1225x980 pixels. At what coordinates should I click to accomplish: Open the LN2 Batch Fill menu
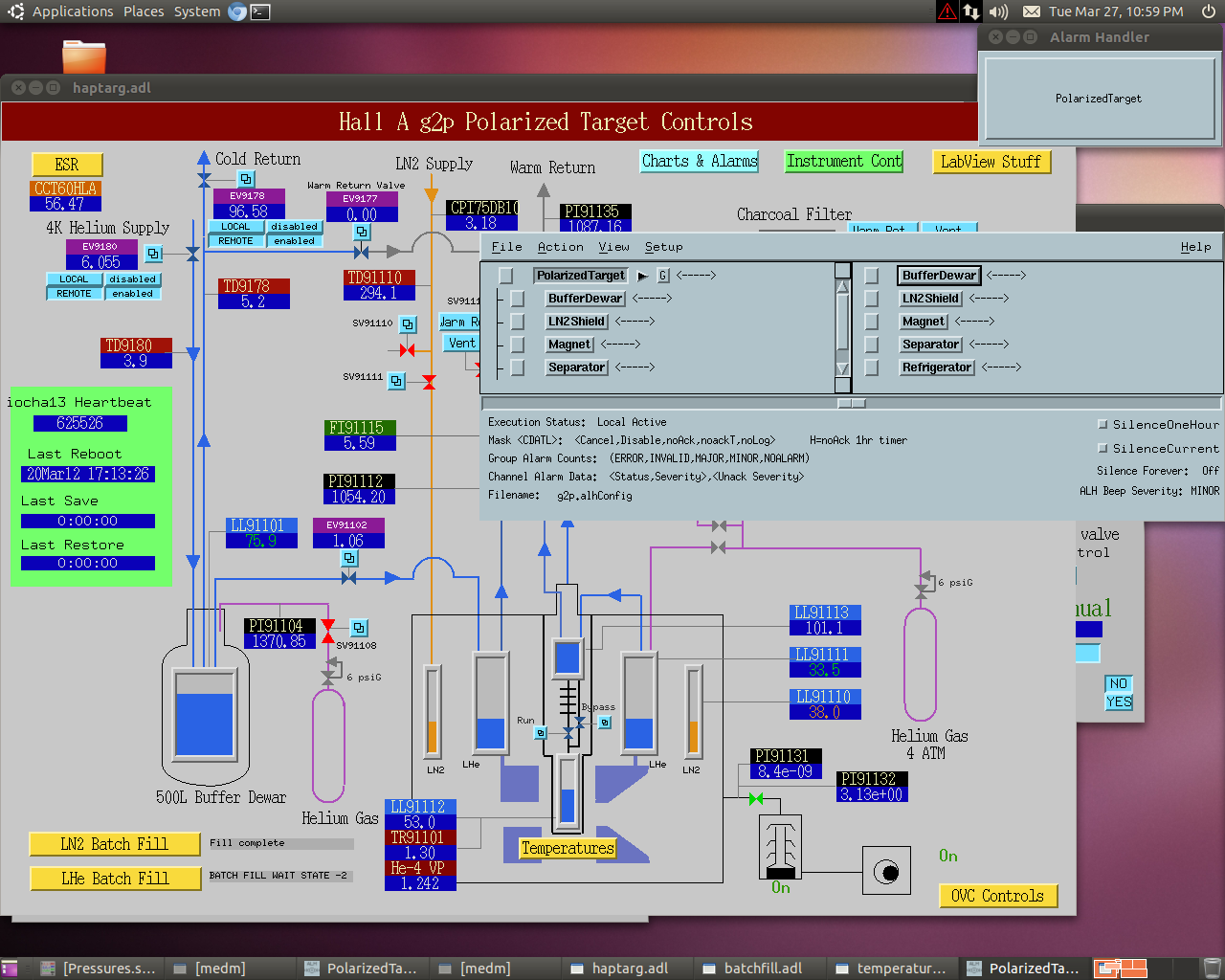point(115,844)
